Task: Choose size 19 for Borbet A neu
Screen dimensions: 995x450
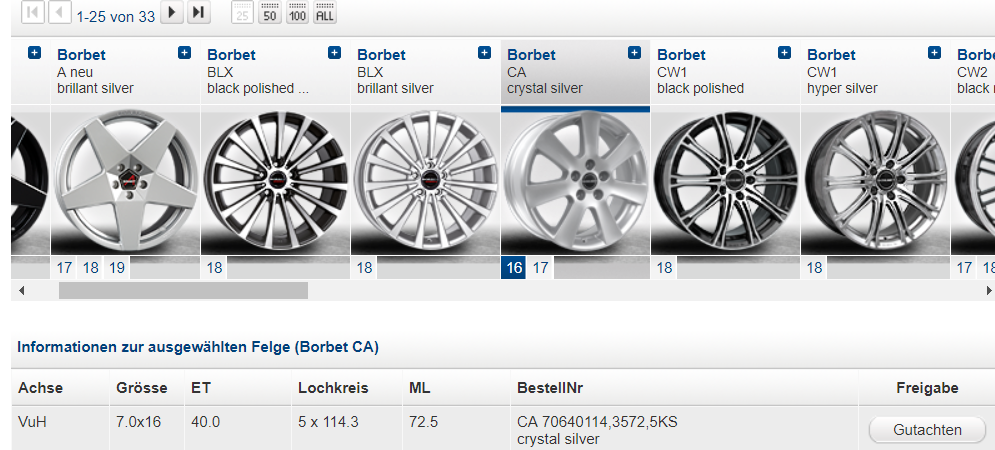Action: (x=117, y=268)
